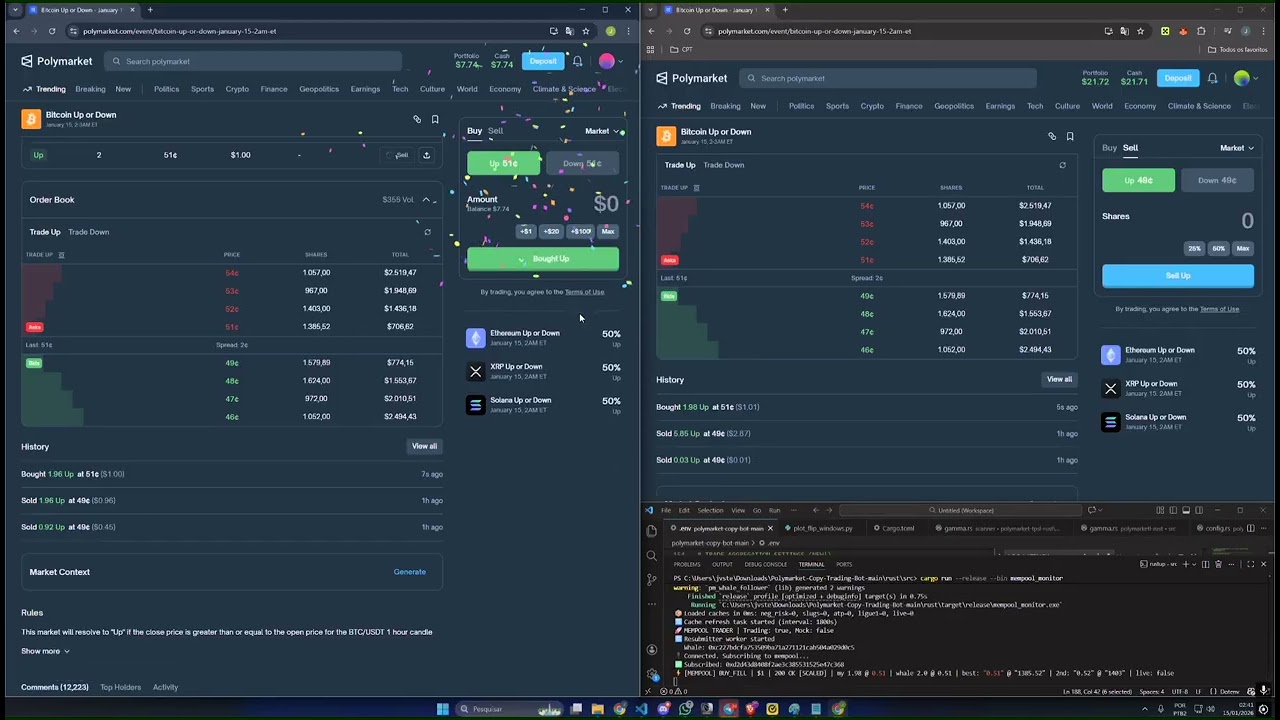Select Down outcome in left window

pos(582,163)
